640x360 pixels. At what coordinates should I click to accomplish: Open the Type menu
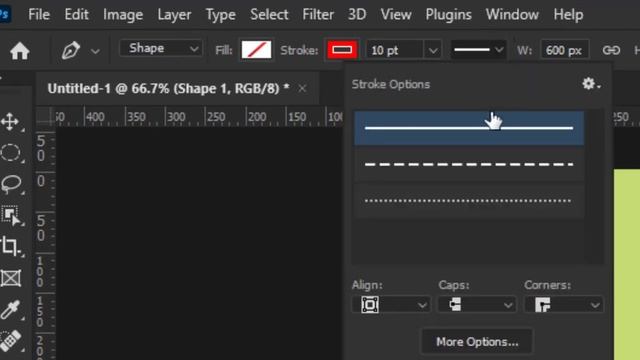click(220, 15)
